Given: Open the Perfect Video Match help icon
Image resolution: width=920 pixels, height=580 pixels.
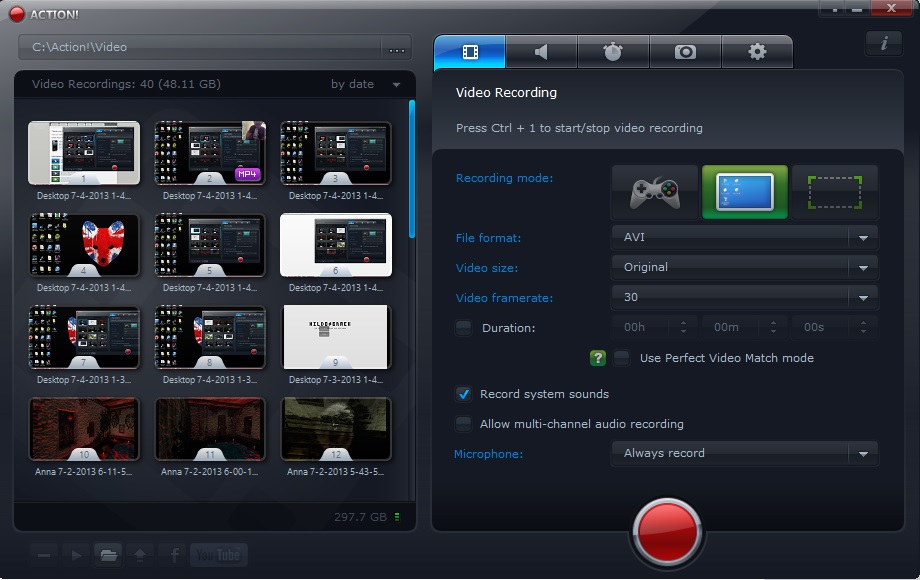Looking at the screenshot, I should (597, 358).
